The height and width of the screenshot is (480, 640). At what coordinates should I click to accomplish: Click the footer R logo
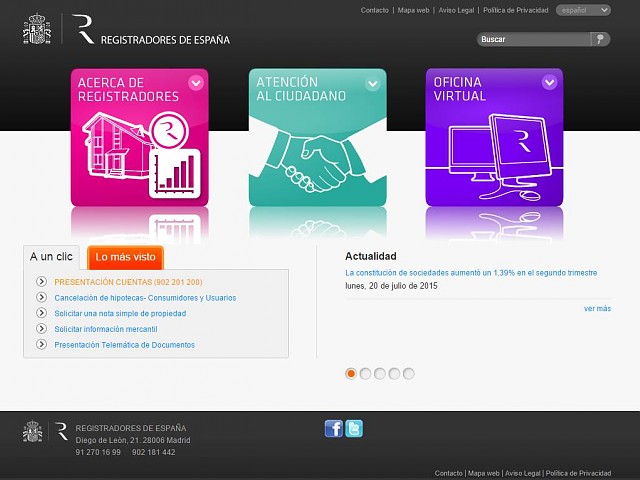click(x=61, y=431)
